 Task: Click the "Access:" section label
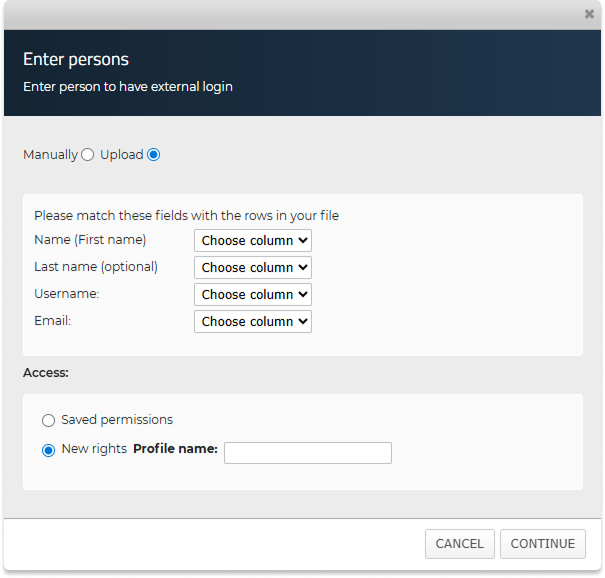(46, 373)
